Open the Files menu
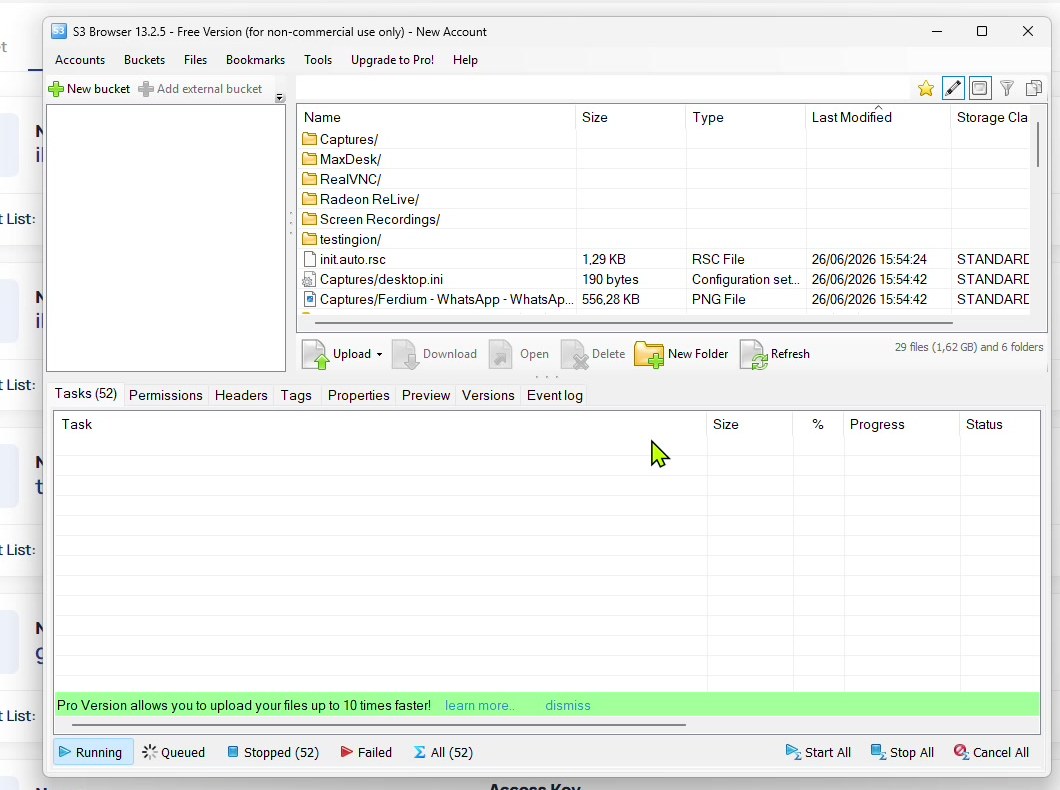Image resolution: width=1060 pixels, height=790 pixels. [195, 59]
